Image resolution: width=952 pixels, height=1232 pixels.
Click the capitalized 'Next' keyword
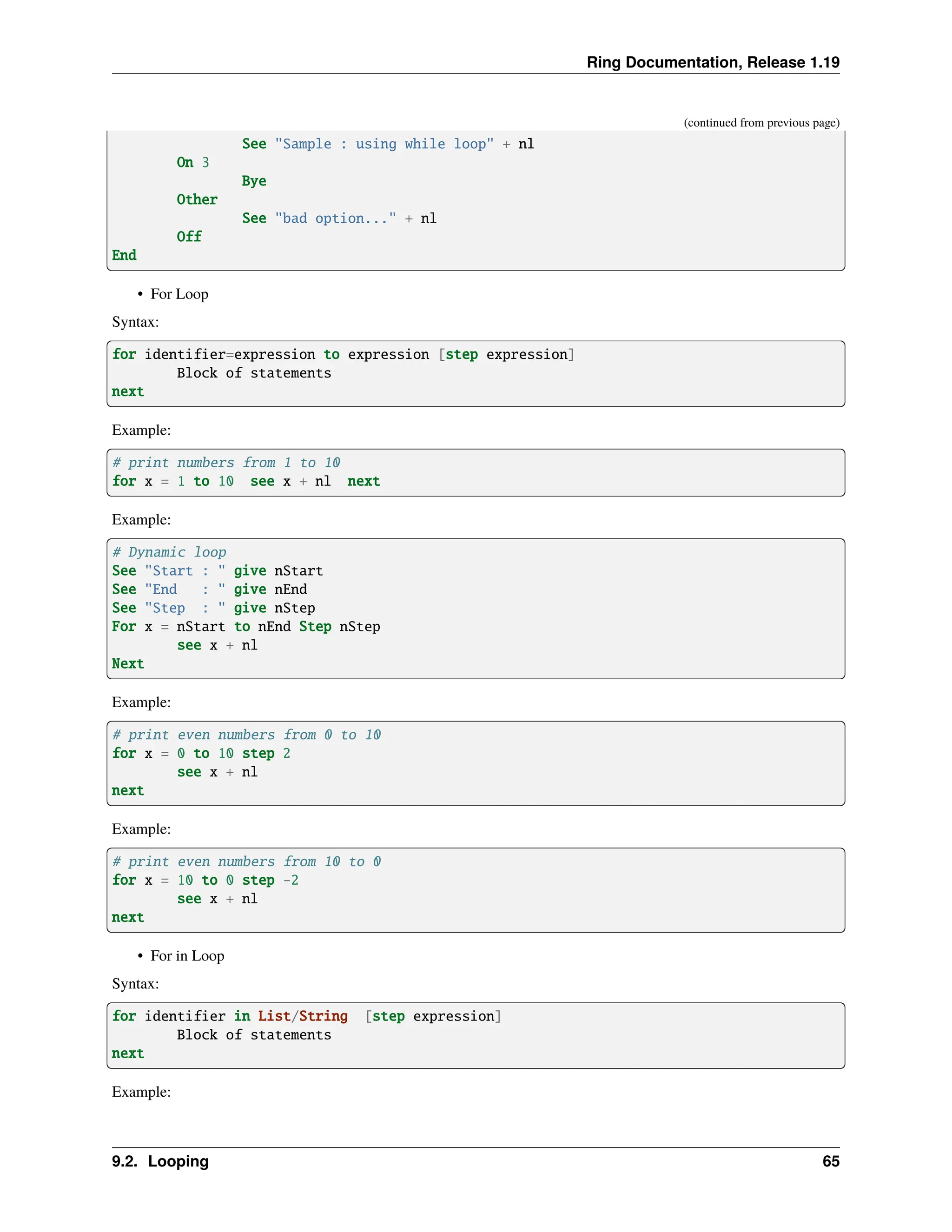128,663
